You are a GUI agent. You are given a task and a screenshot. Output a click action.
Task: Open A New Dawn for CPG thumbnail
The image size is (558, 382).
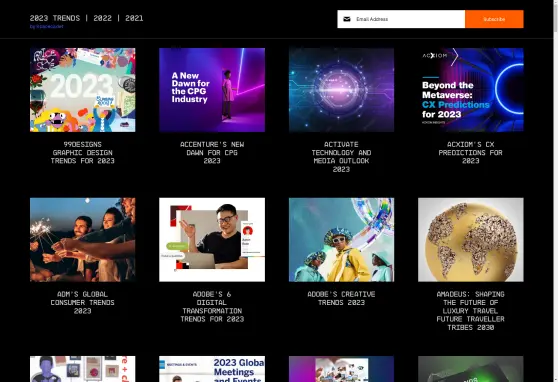(x=212, y=90)
